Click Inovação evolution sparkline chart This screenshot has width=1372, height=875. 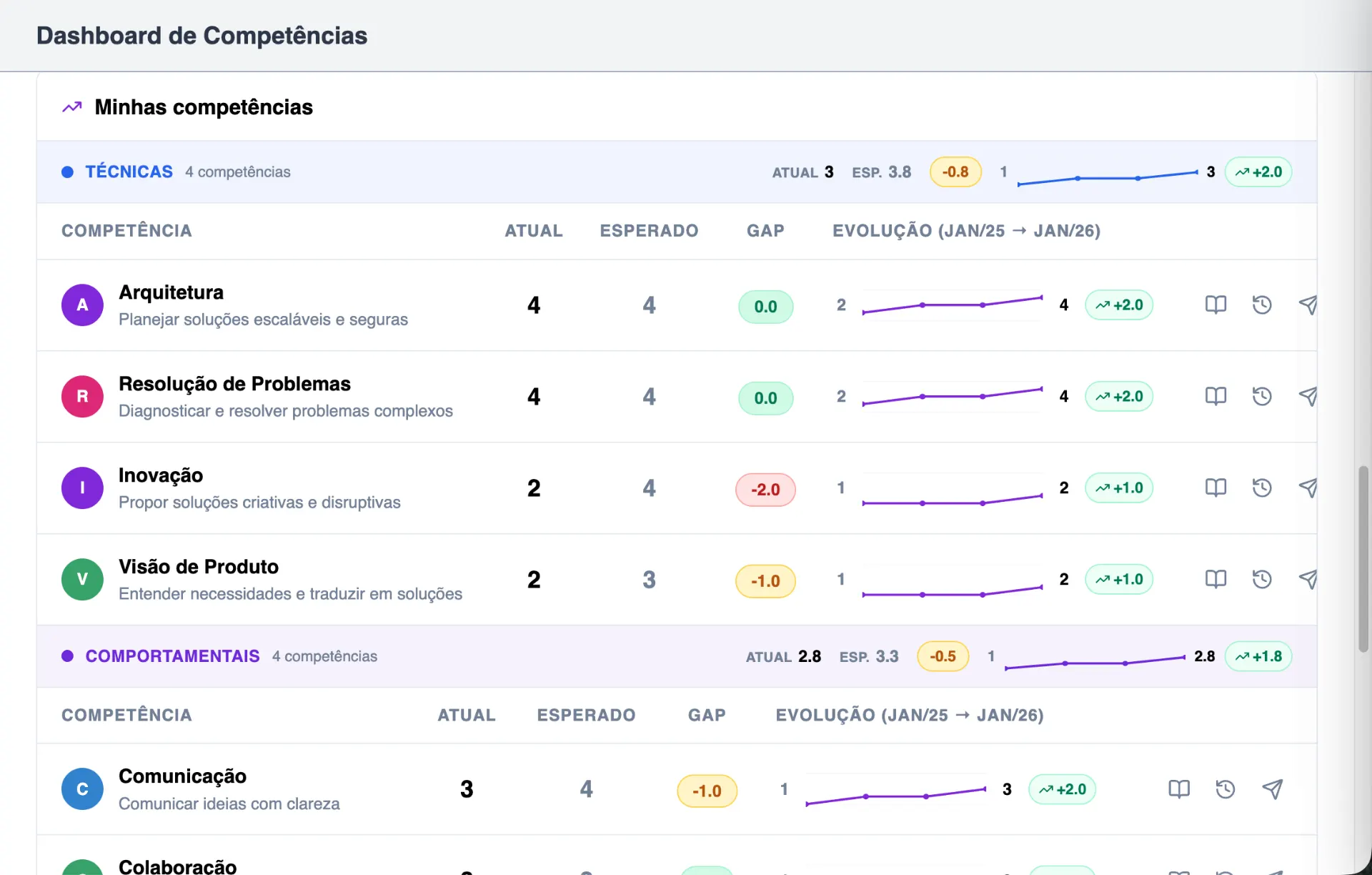tap(953, 488)
